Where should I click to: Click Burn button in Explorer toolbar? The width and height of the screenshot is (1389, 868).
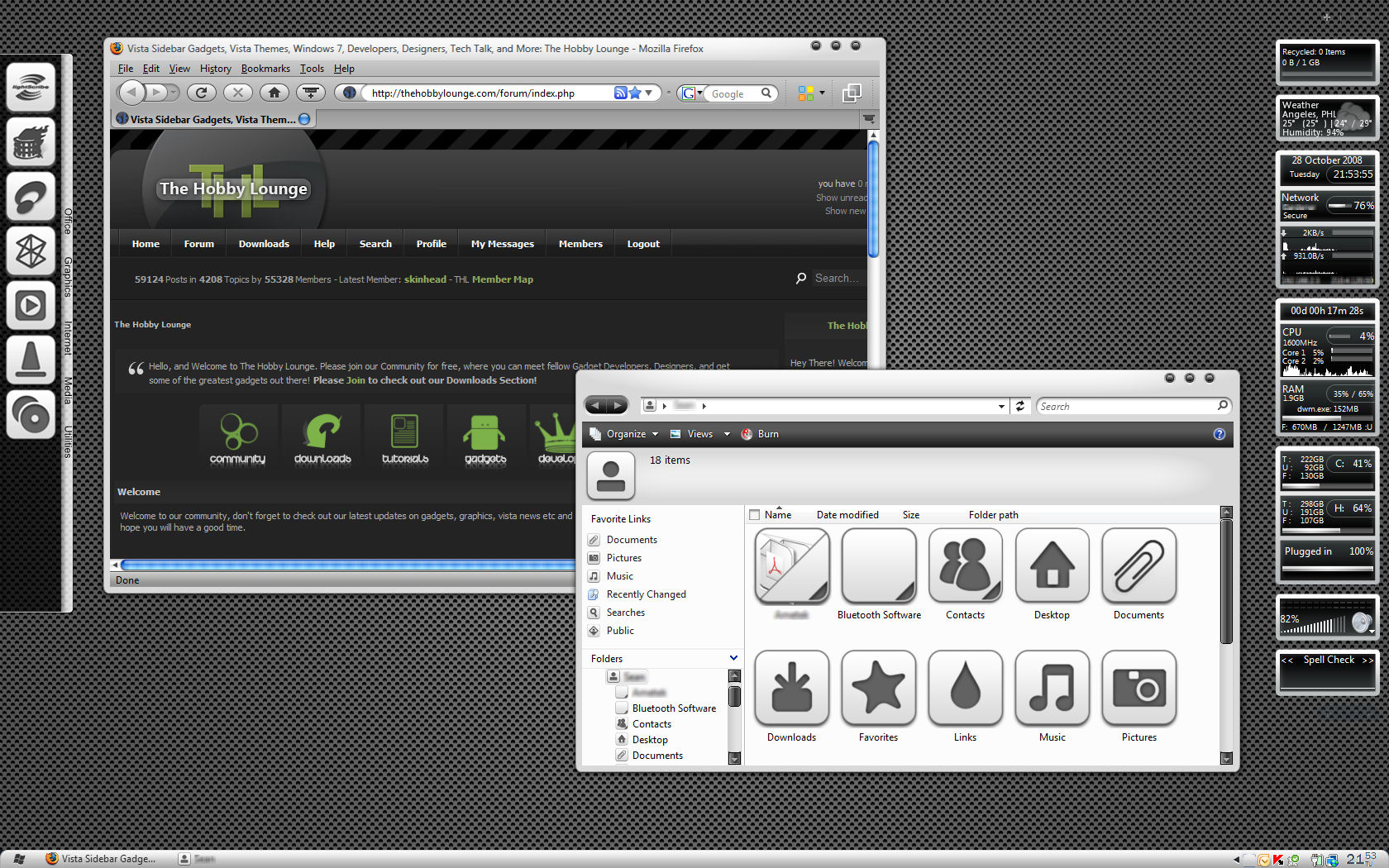(x=760, y=434)
